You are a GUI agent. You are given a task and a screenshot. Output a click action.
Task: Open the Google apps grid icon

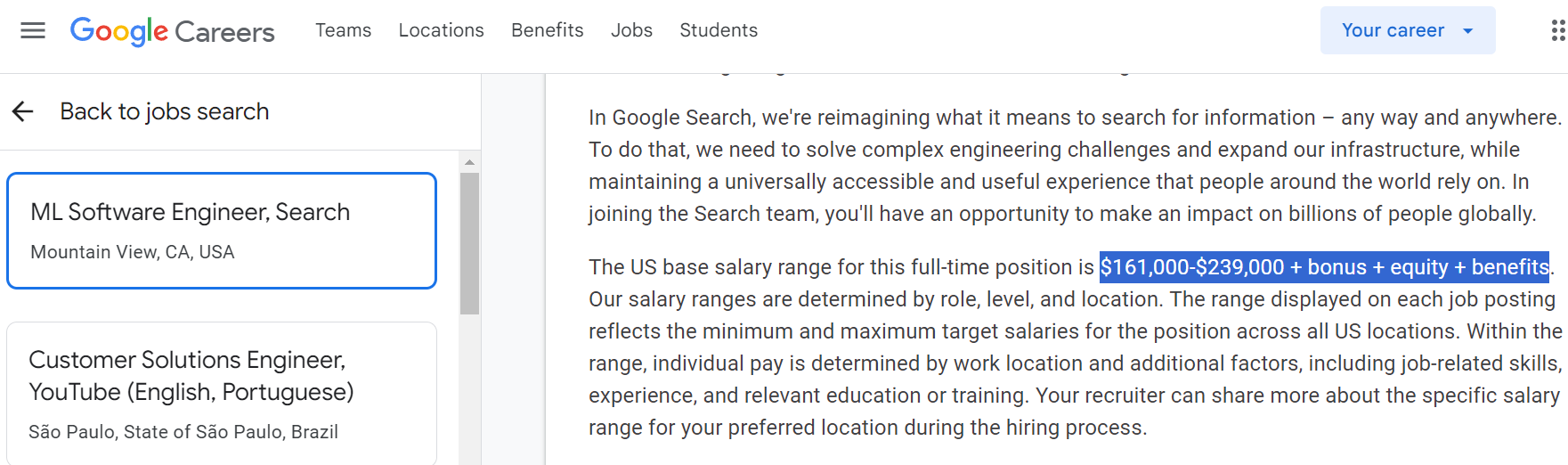point(1557,30)
